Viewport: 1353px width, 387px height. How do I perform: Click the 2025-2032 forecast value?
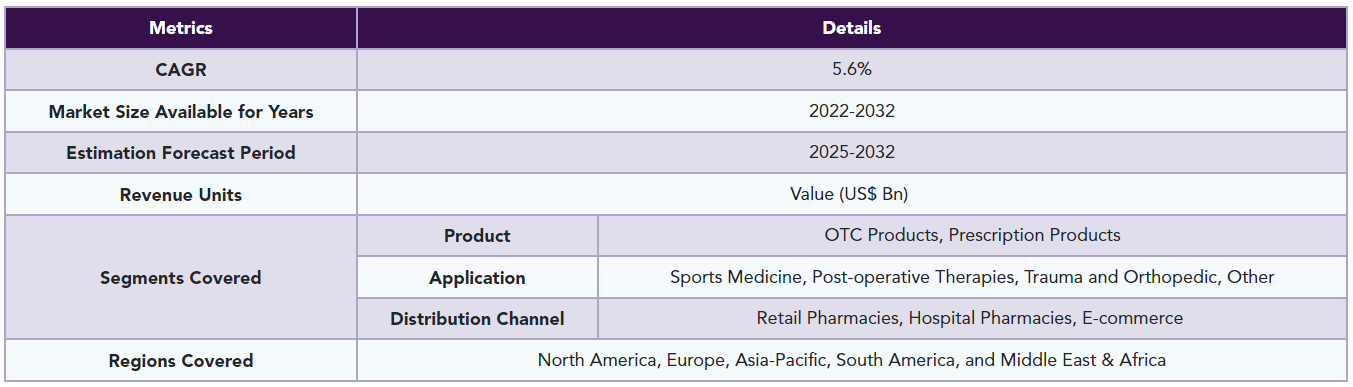851,153
